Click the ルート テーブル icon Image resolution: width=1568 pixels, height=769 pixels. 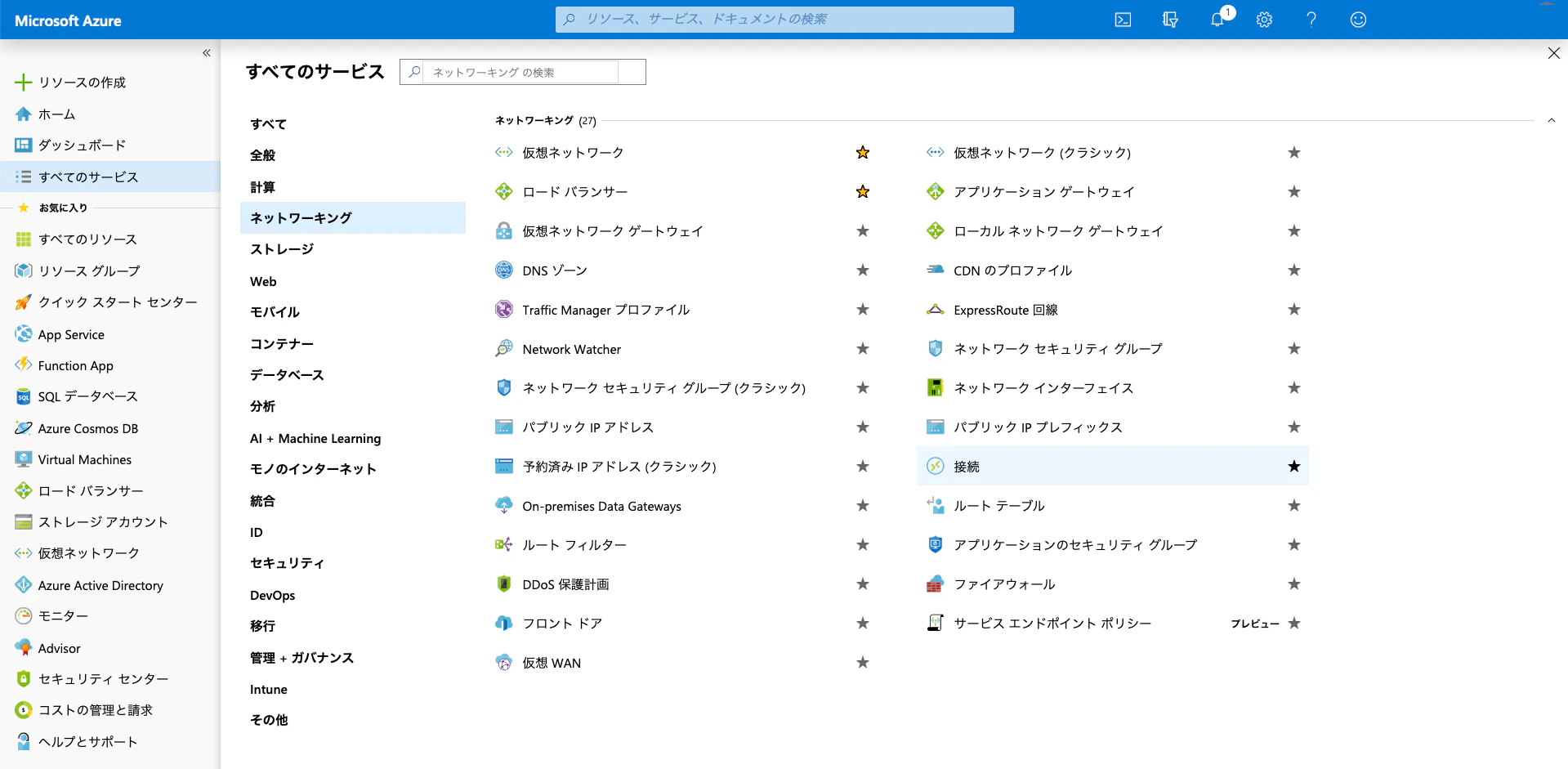pos(936,506)
